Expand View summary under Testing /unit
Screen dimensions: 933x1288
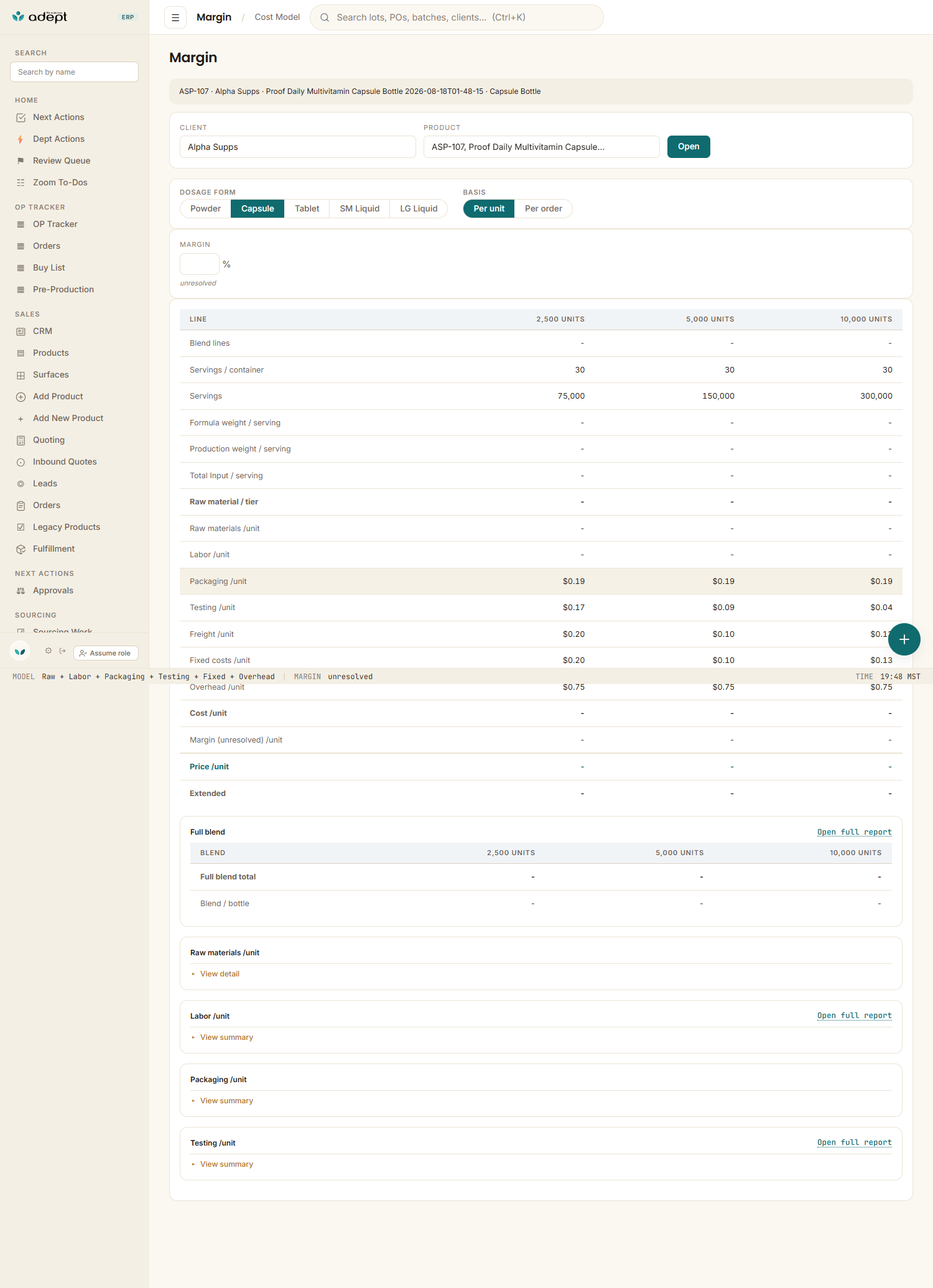(226, 1164)
